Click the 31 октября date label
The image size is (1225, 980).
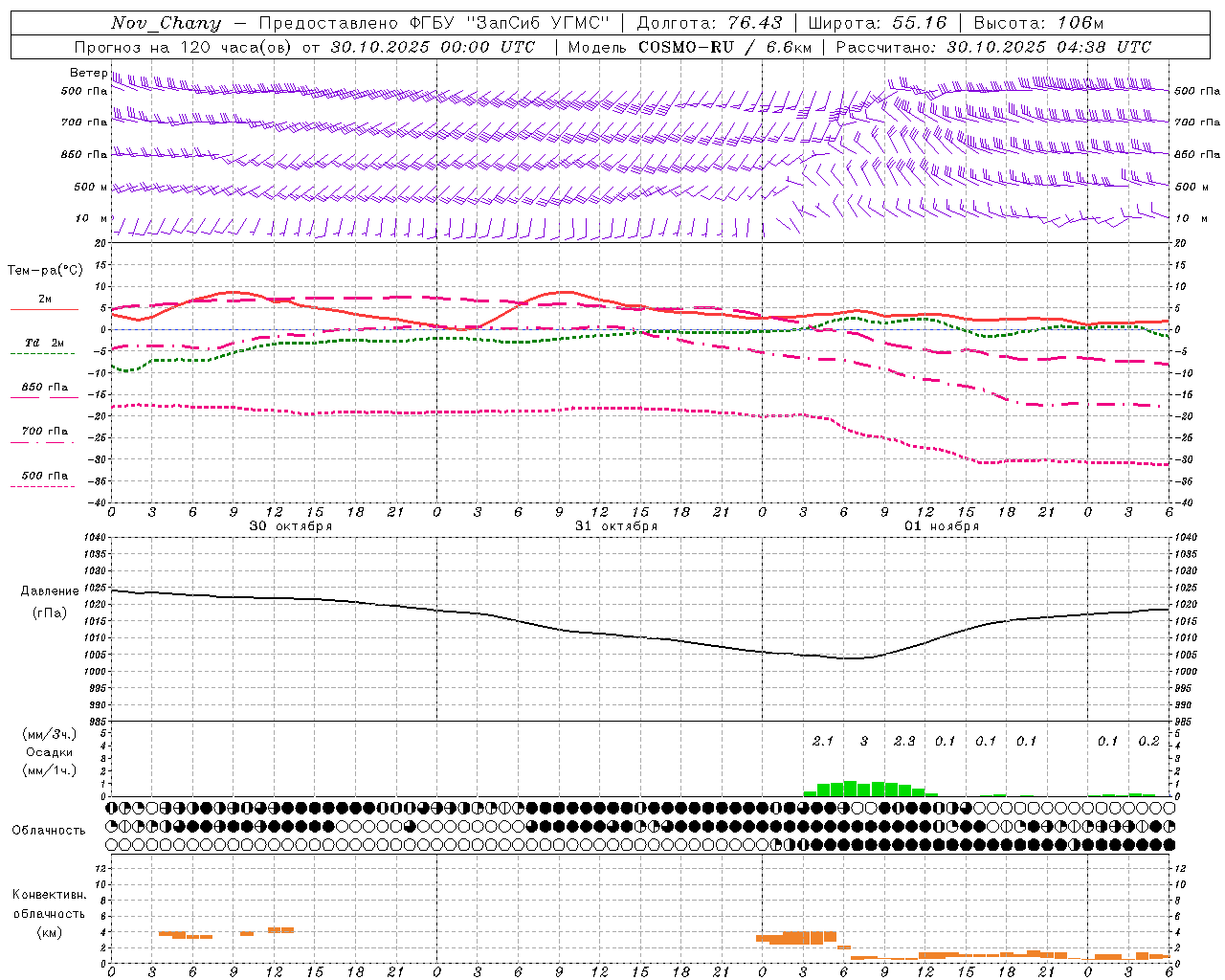point(616,526)
